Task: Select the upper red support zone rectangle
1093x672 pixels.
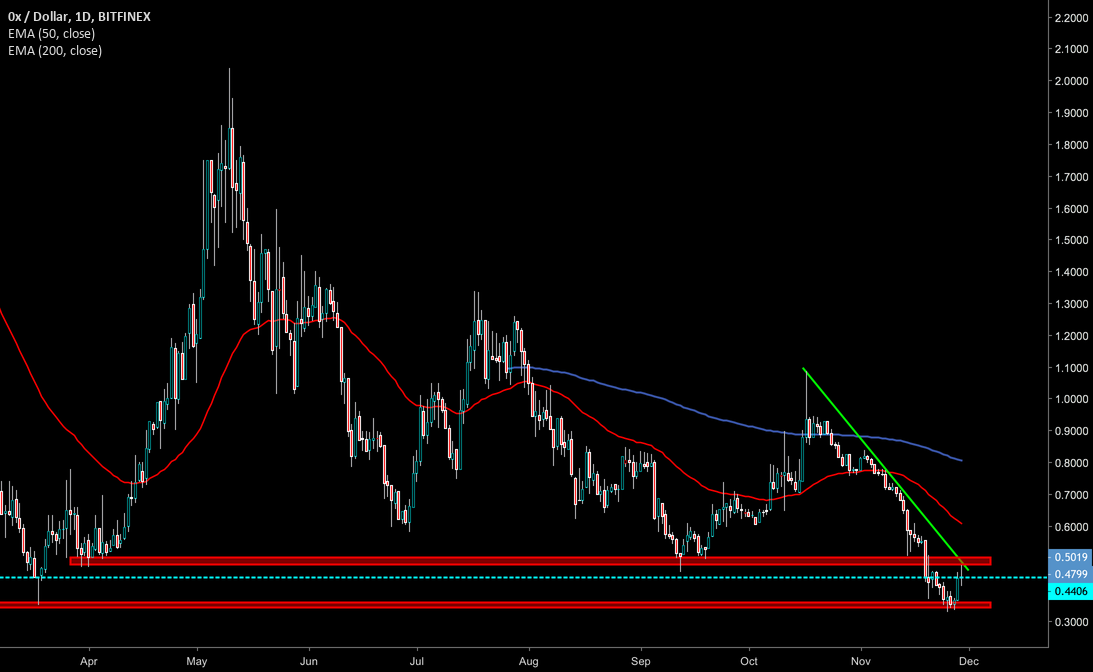Action: [x=530, y=560]
